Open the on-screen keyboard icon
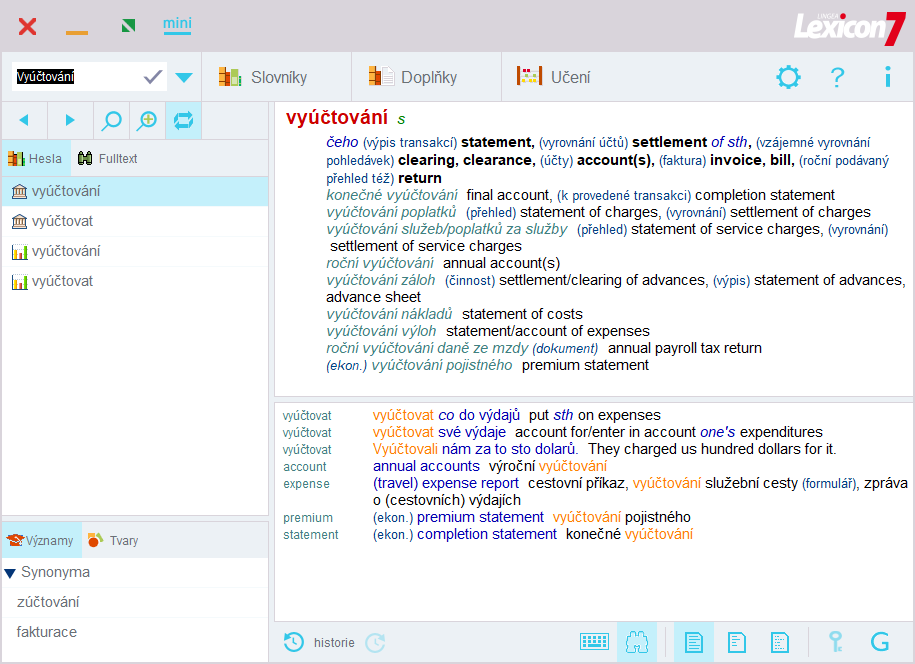This screenshot has height=664, width=915. [595, 642]
